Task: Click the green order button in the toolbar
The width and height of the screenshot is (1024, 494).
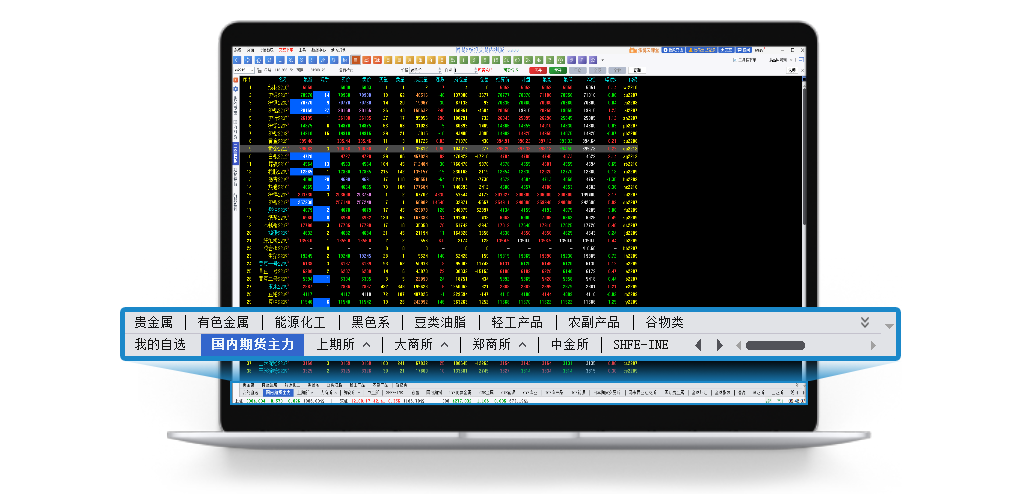Action: point(557,70)
